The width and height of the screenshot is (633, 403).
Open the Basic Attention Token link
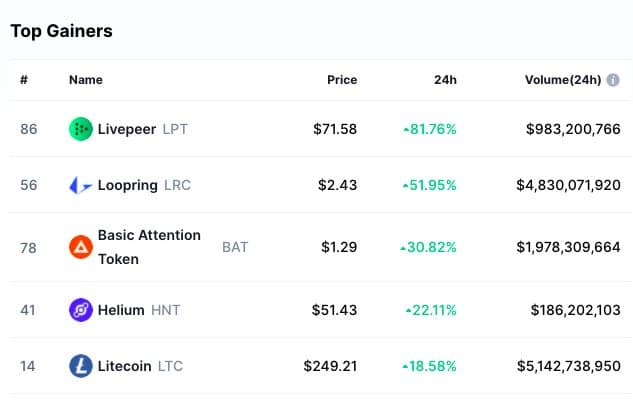pyautogui.click(x=149, y=246)
